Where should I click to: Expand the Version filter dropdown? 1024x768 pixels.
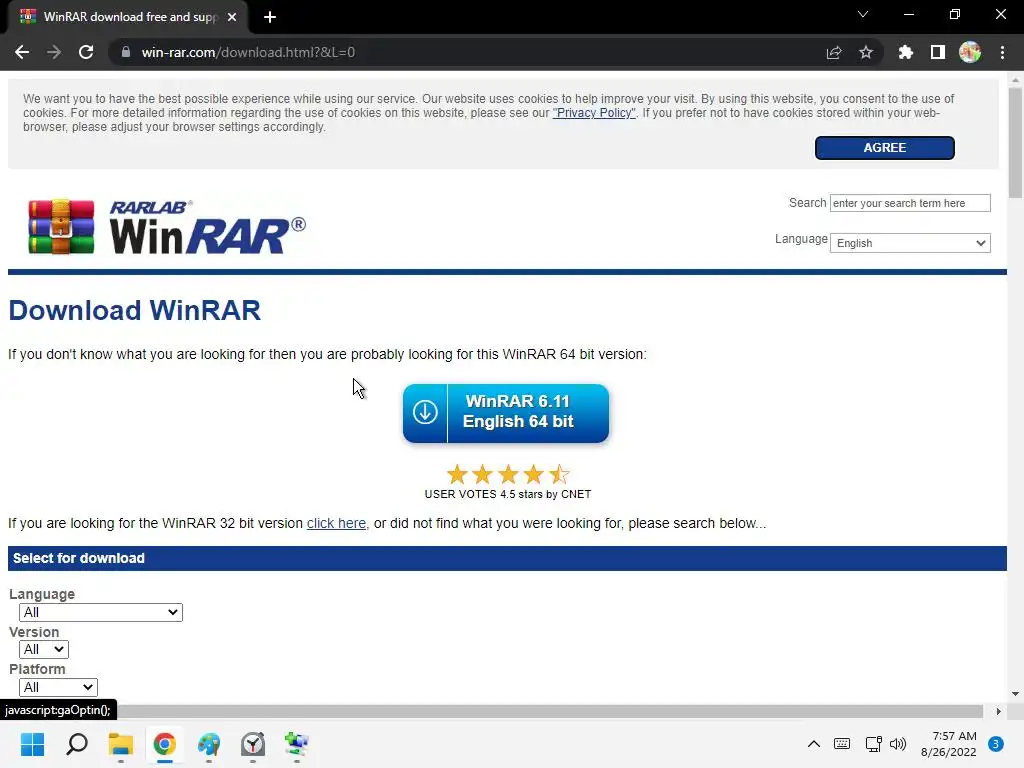44,649
